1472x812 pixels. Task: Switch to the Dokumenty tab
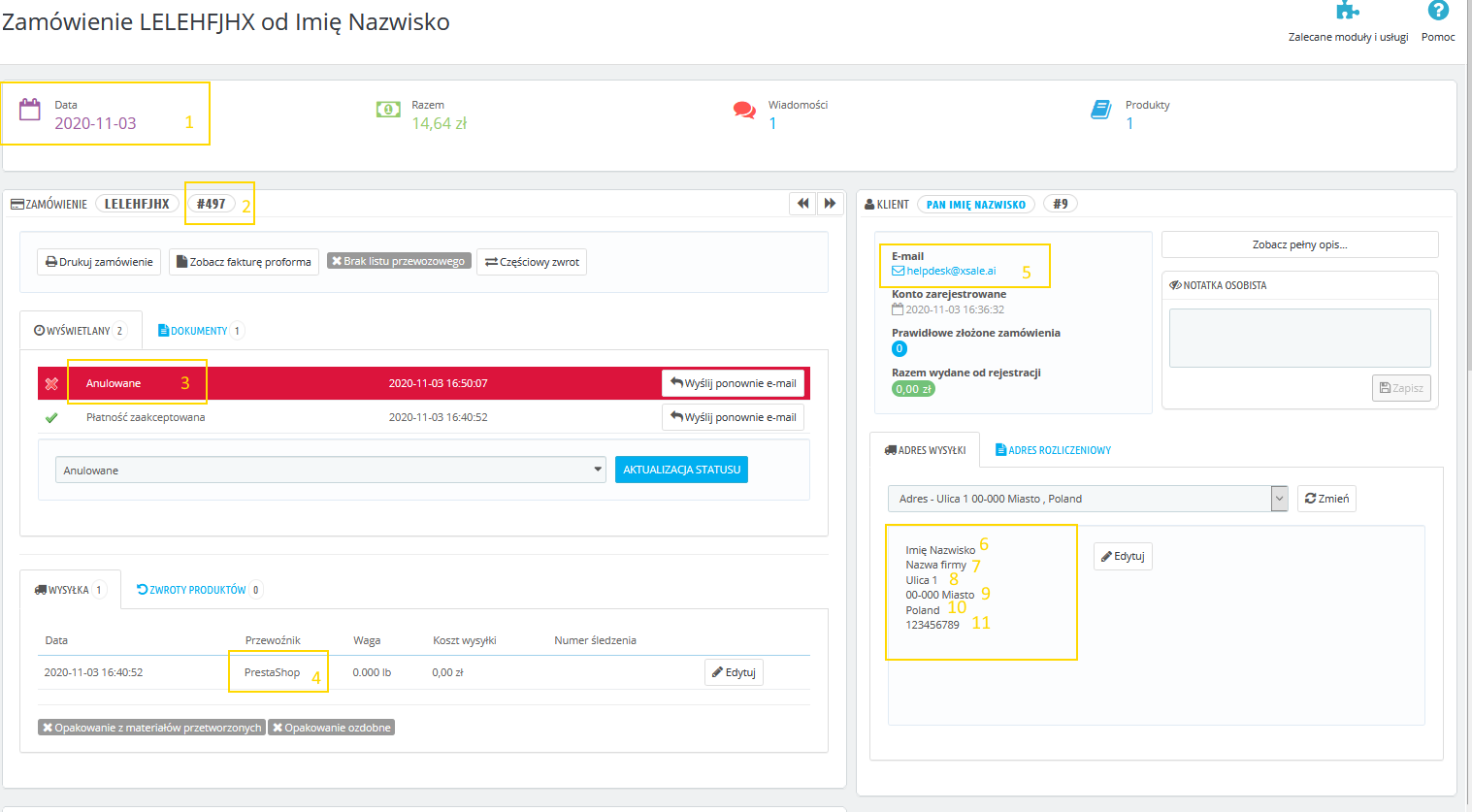(x=199, y=331)
